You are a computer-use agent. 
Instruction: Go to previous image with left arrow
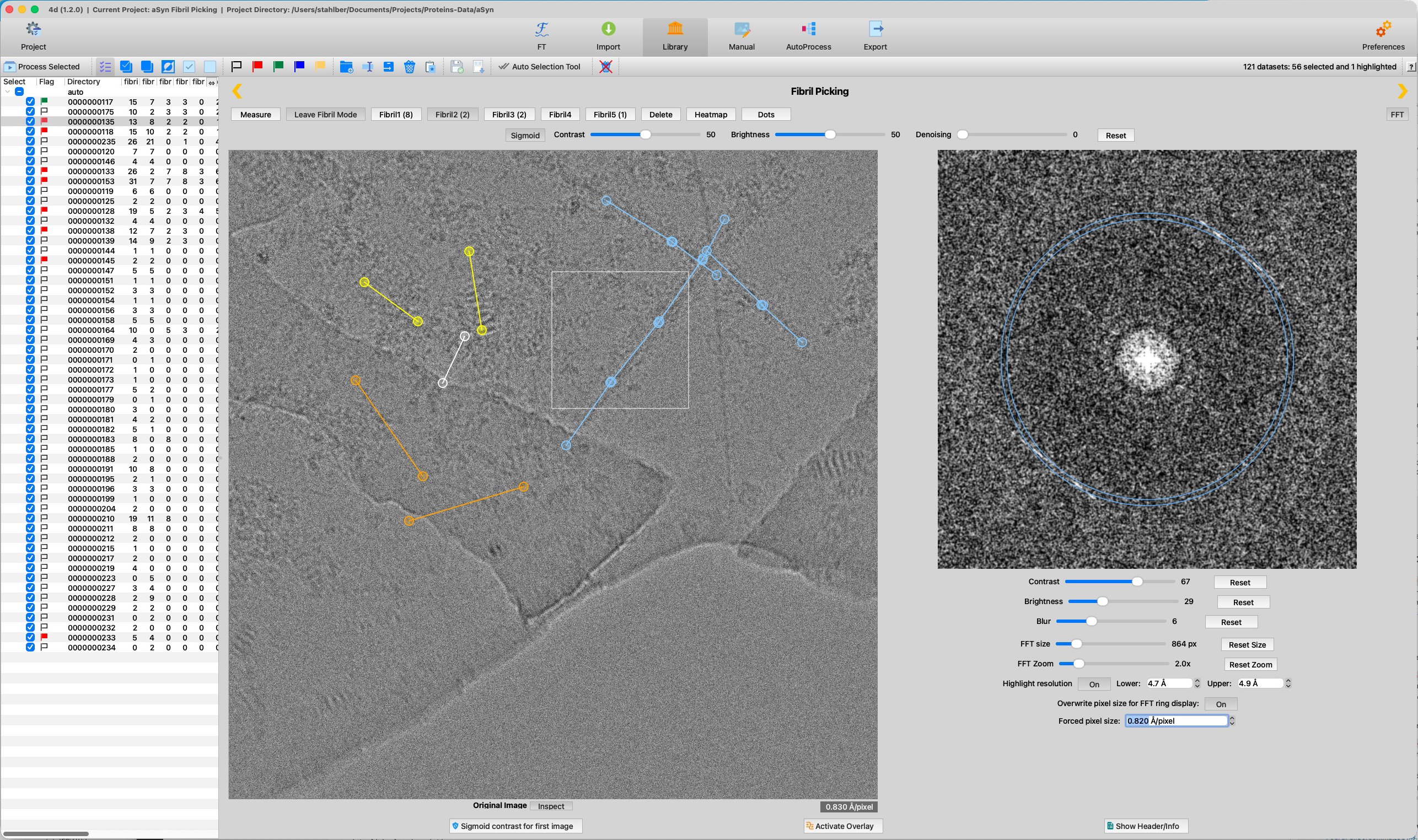[x=237, y=91]
